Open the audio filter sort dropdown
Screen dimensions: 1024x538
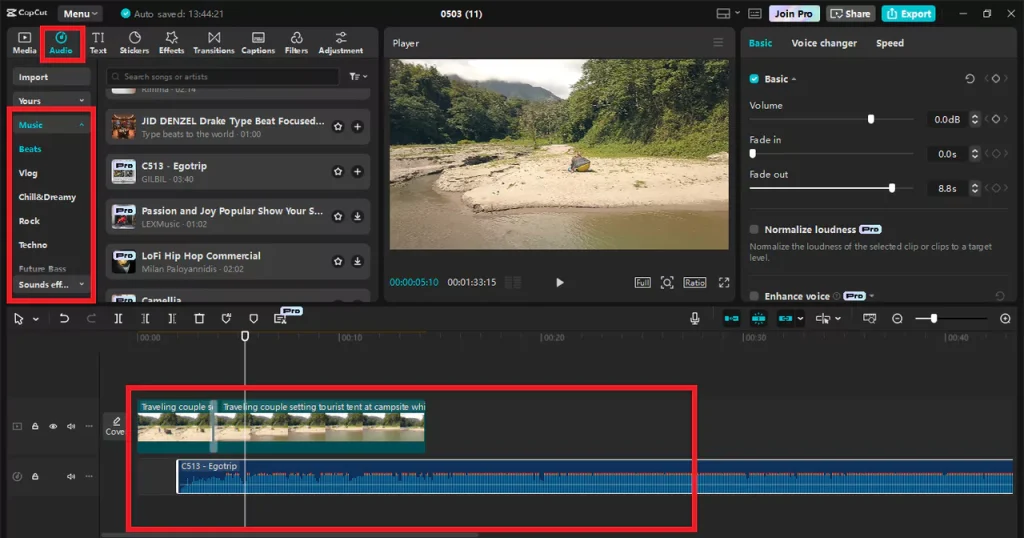coord(358,76)
